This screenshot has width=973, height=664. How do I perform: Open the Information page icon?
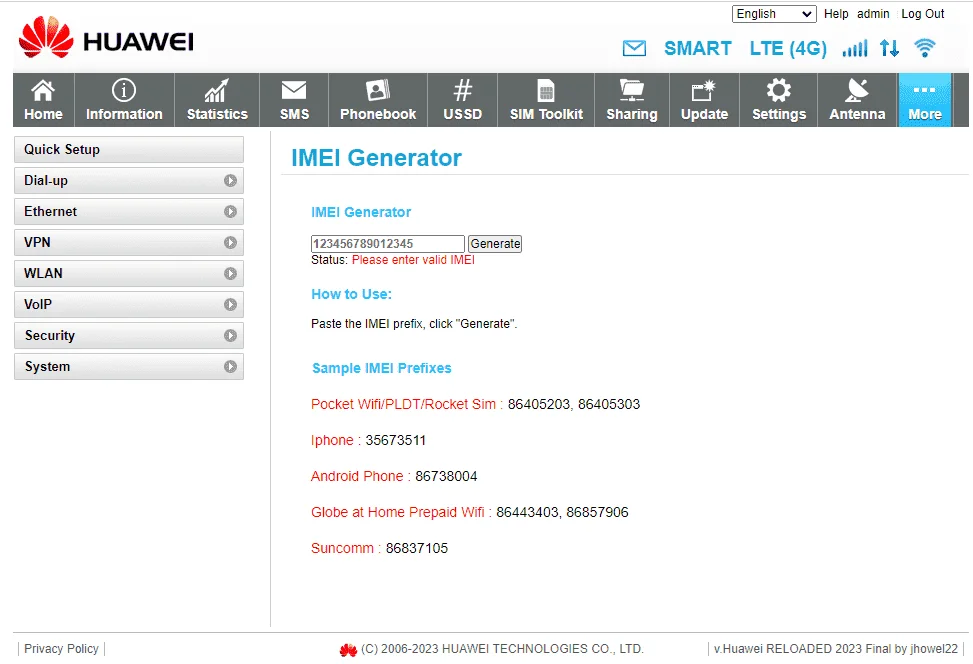[123, 91]
